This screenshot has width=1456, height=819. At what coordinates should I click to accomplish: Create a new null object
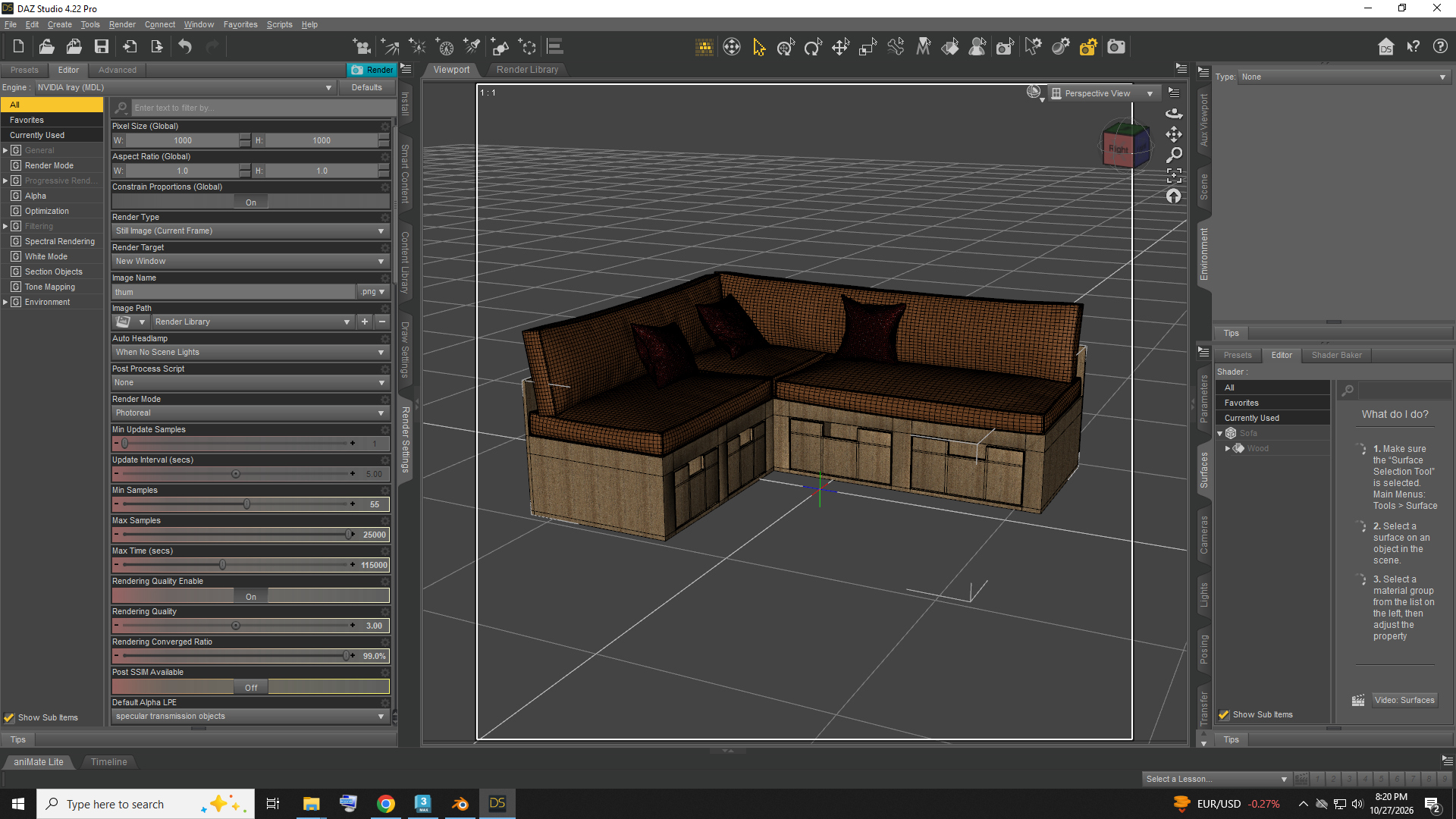528,47
